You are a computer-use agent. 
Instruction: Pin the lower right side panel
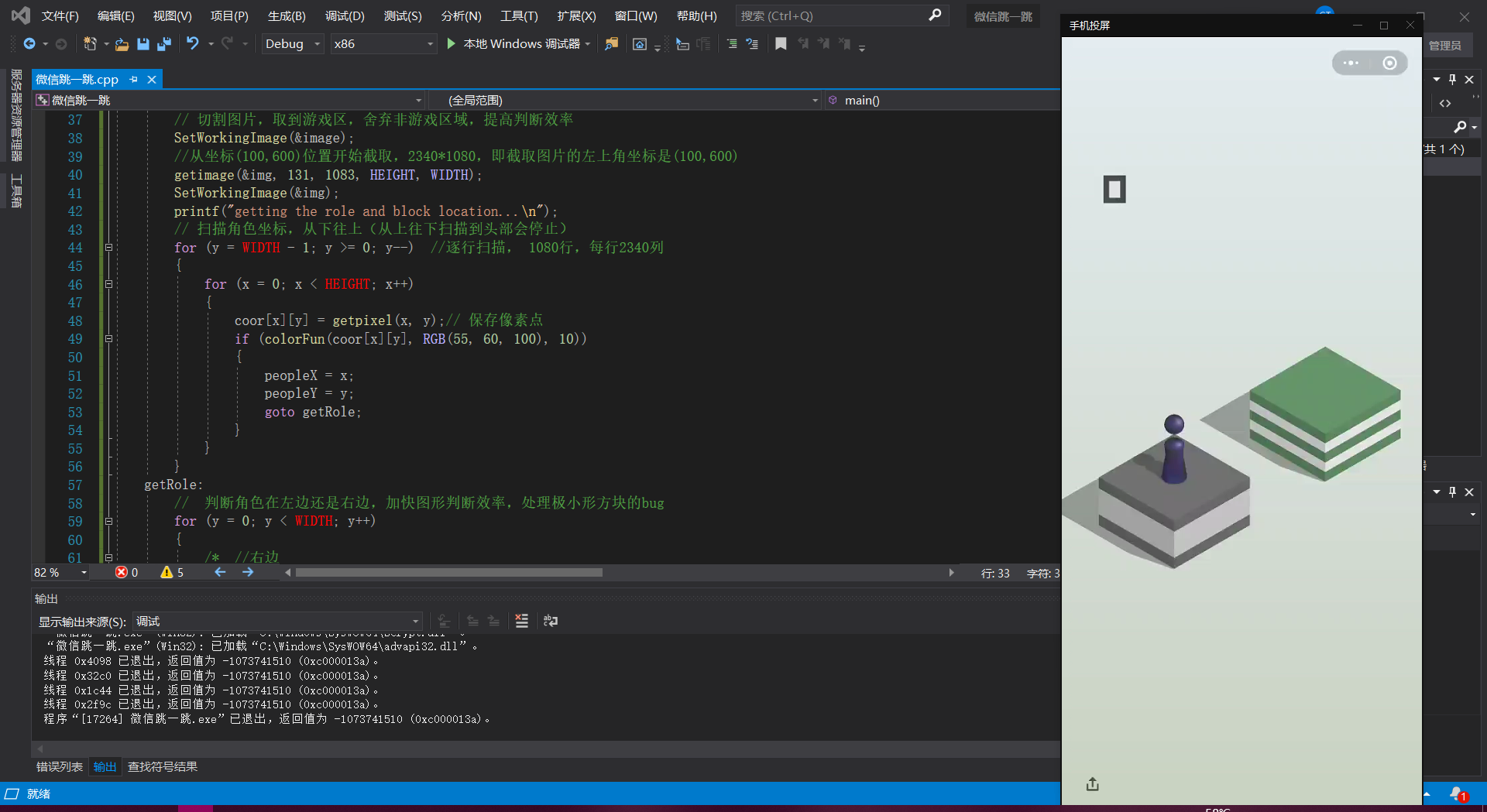click(x=1453, y=492)
